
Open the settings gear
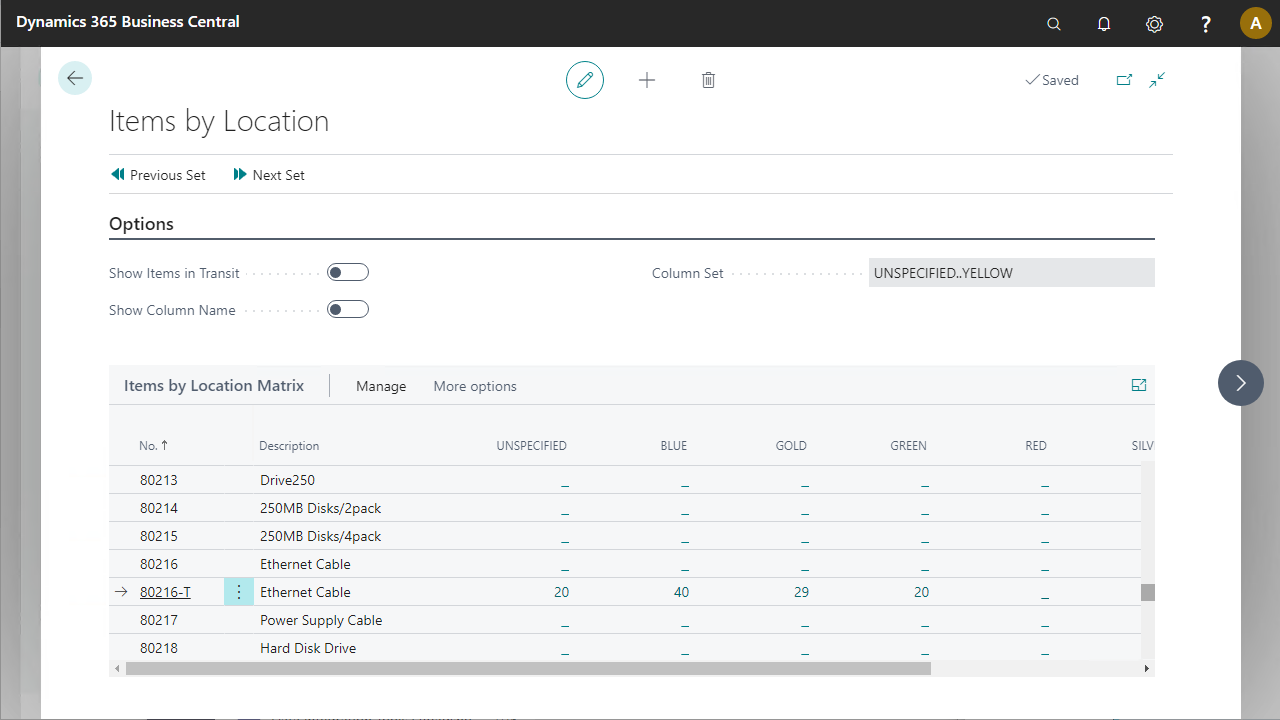pos(1154,24)
